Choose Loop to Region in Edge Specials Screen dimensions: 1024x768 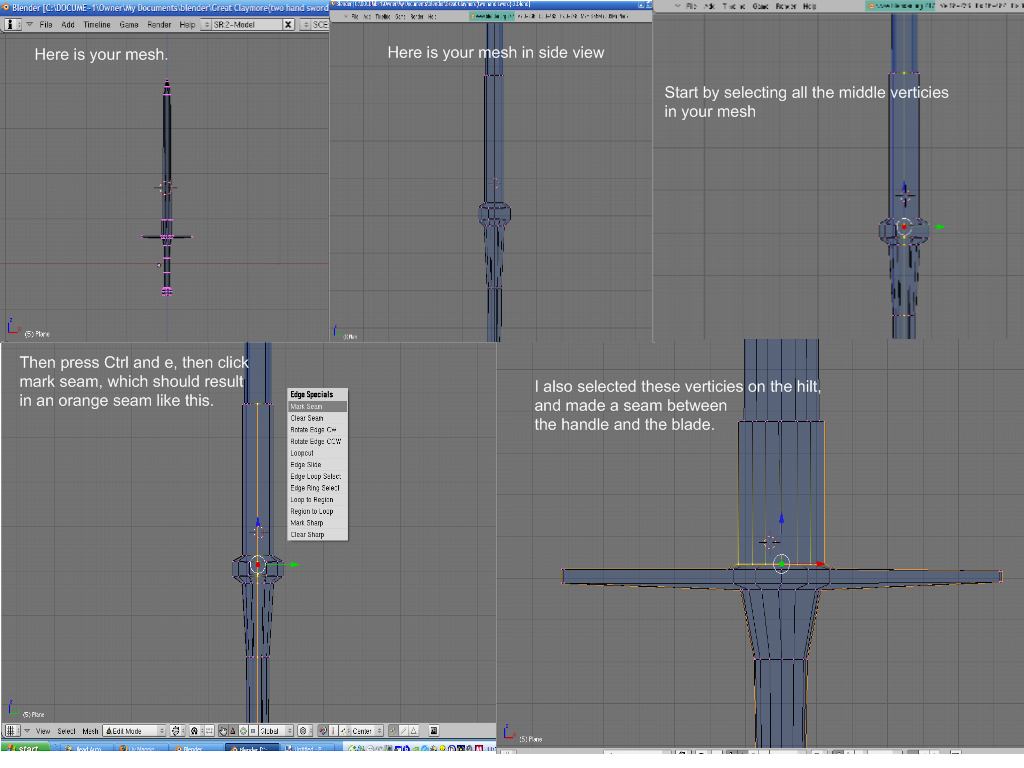317,500
